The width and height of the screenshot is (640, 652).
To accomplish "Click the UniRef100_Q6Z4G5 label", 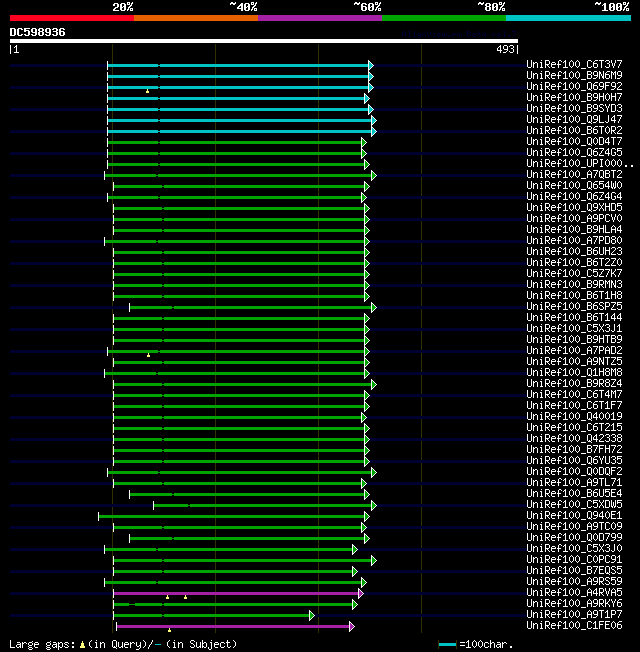I will tap(574, 152).
